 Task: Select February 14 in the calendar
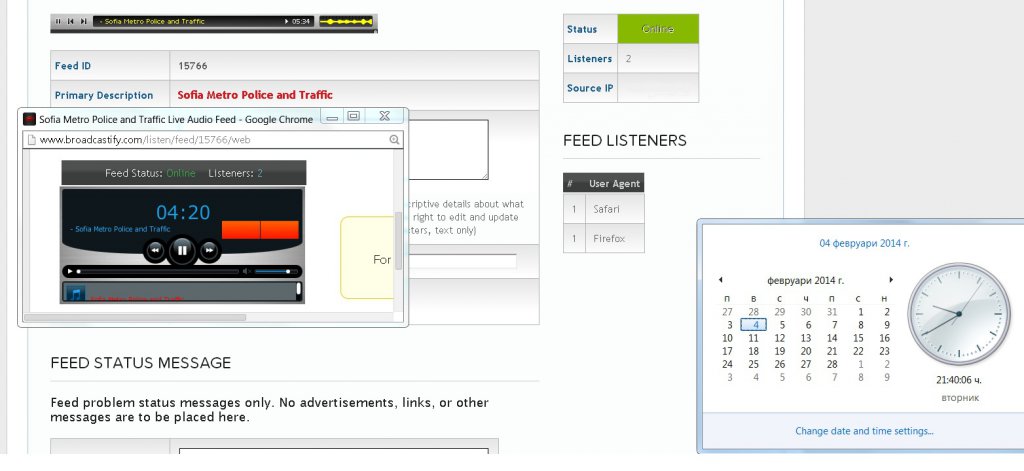click(832, 338)
